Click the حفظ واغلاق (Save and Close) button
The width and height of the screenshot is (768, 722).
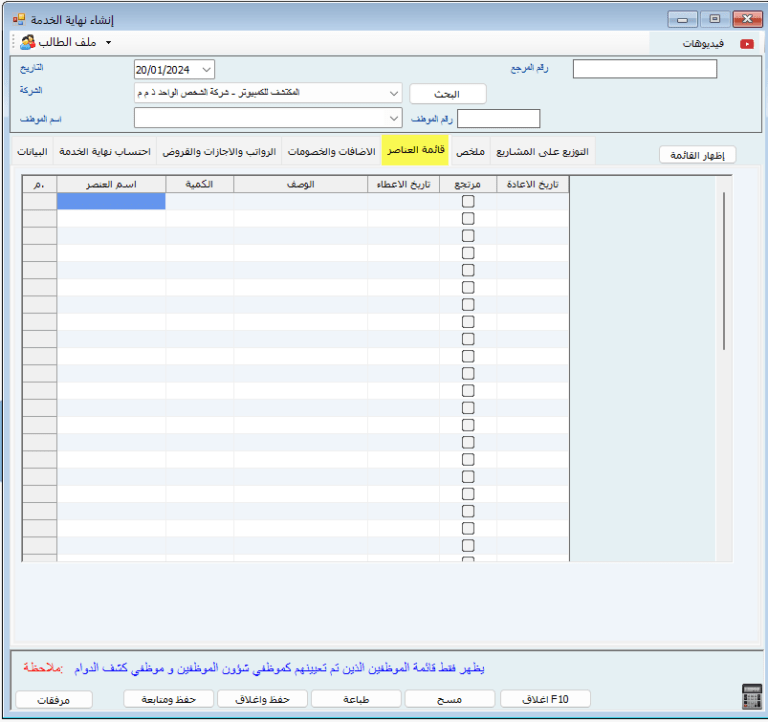[263, 699]
